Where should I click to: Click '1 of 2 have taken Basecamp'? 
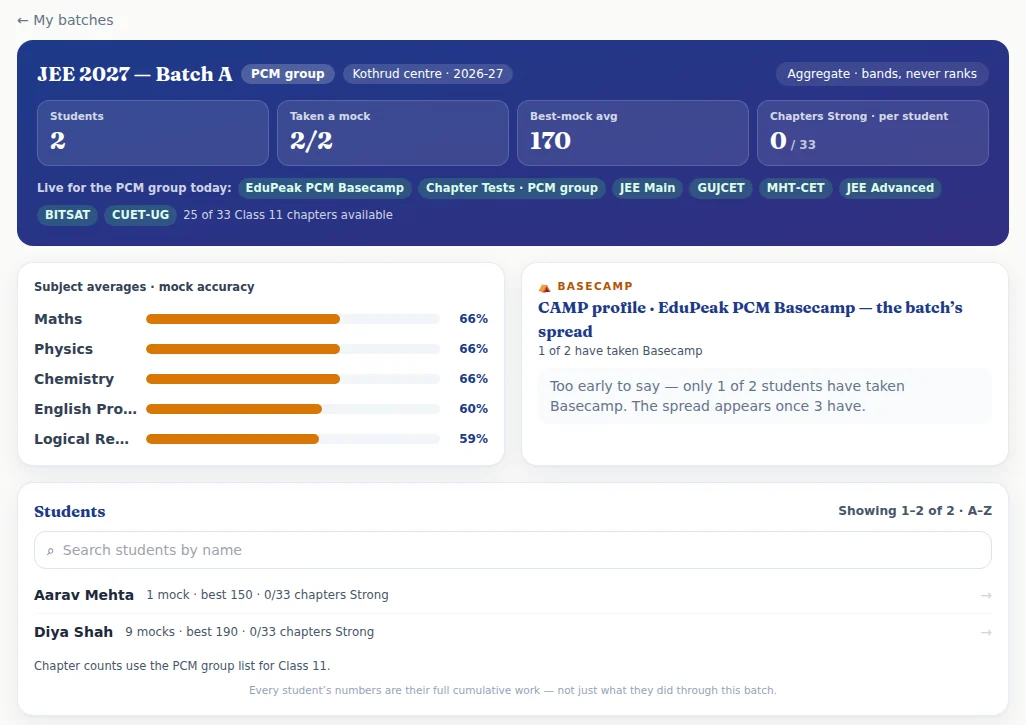pos(620,351)
